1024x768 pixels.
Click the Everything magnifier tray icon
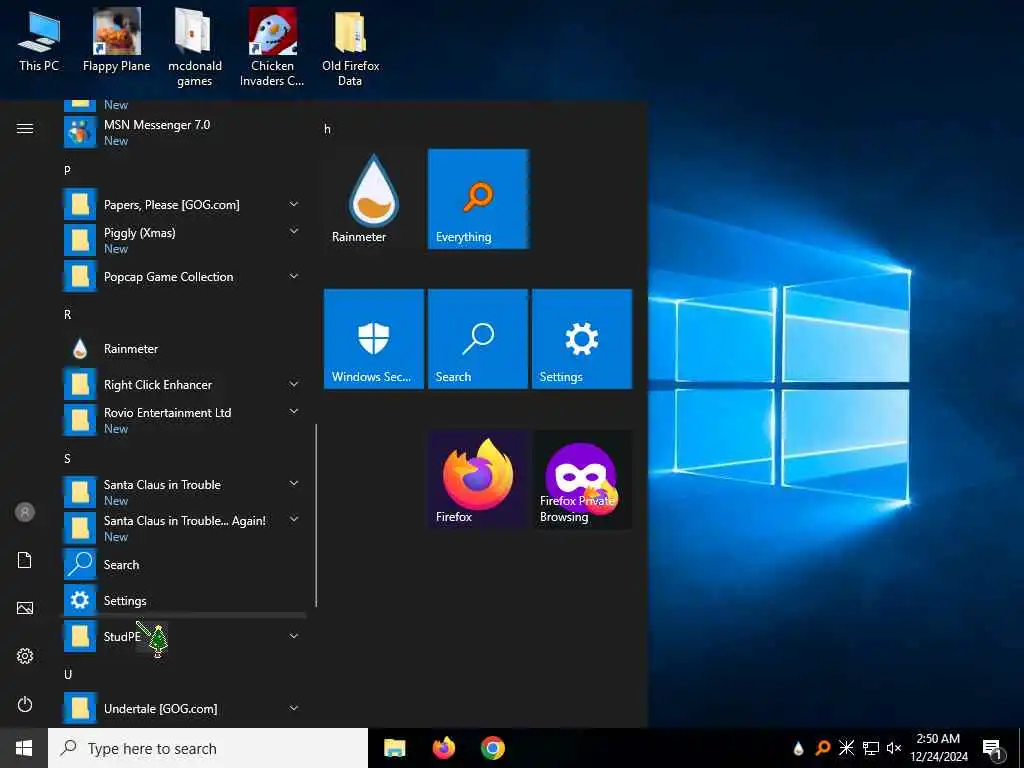click(x=822, y=748)
